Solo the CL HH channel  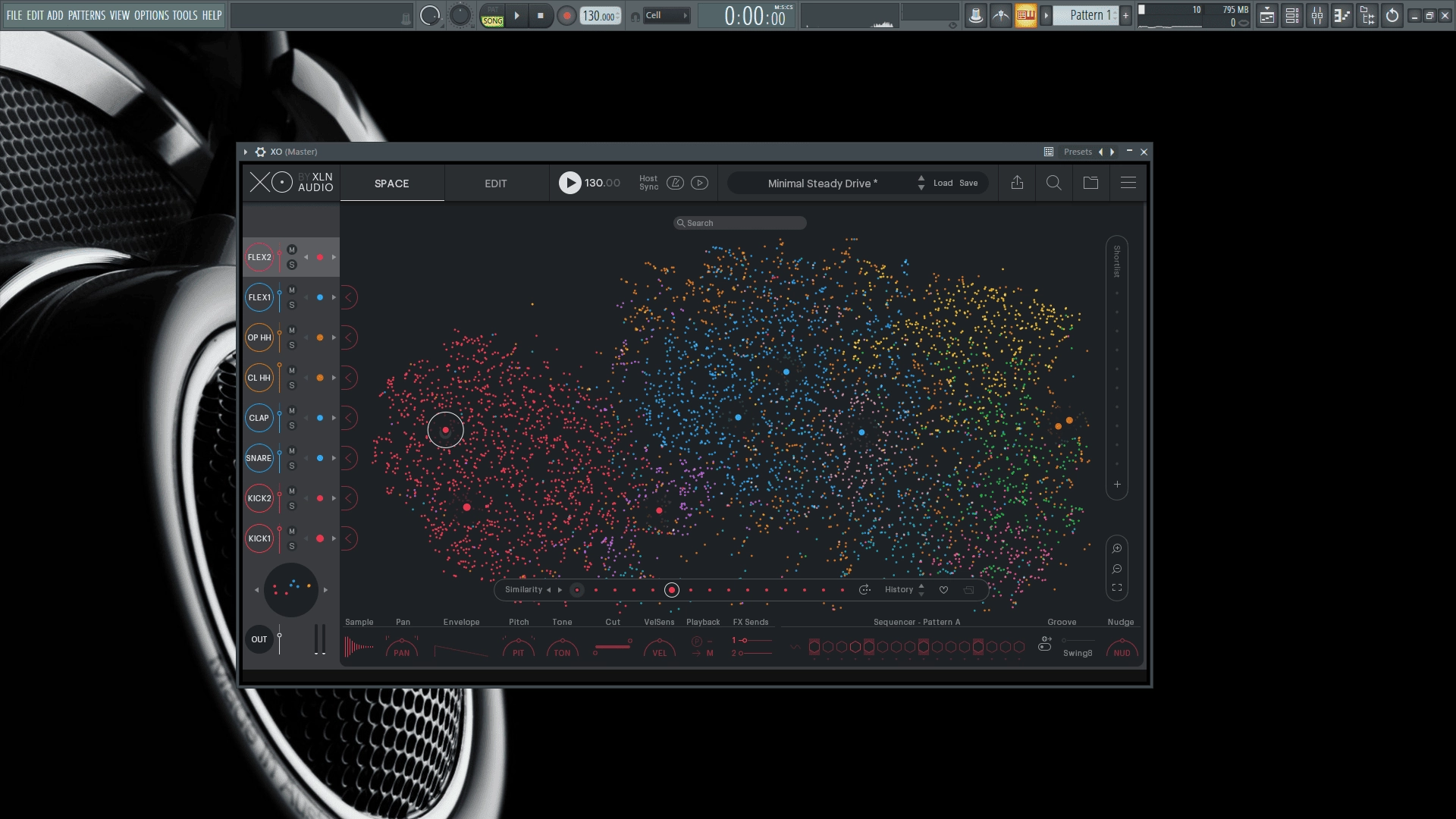coord(292,385)
